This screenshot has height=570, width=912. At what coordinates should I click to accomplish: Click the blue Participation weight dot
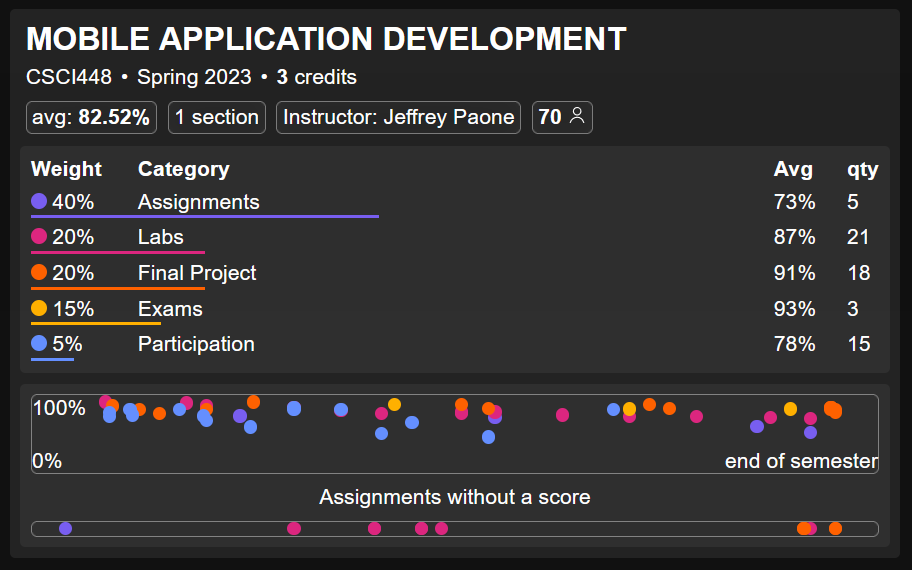tap(40, 344)
